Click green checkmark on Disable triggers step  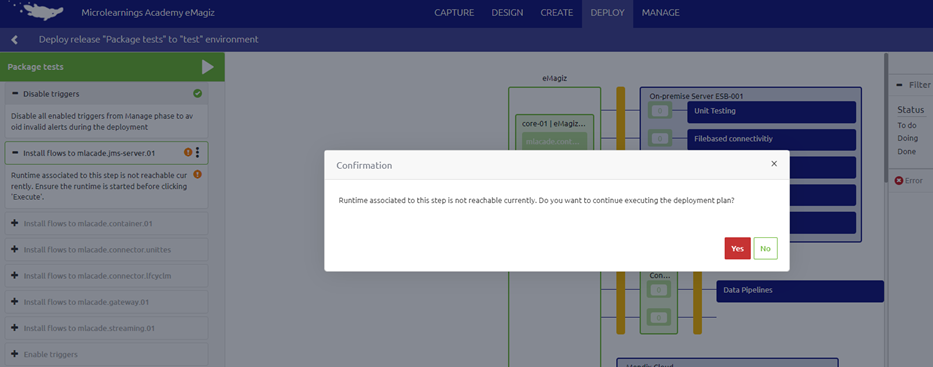pos(198,93)
